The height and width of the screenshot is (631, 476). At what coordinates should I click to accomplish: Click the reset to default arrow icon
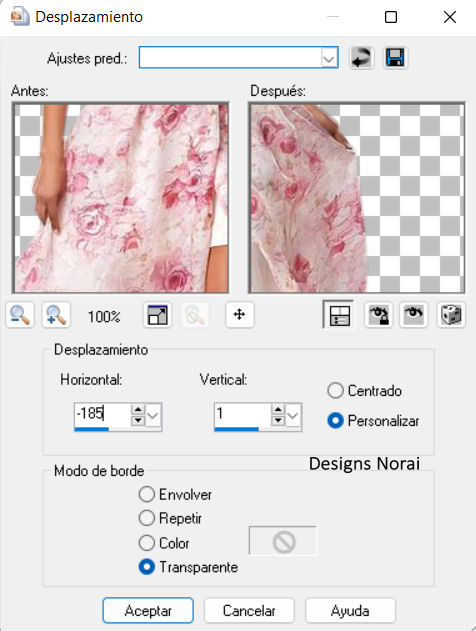coord(361,58)
